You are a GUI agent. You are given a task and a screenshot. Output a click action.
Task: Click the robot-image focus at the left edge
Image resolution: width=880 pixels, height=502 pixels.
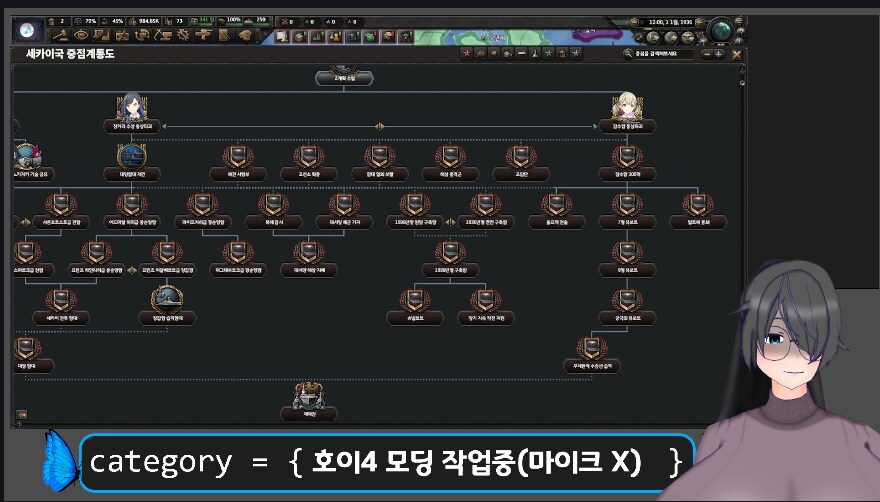[25, 157]
